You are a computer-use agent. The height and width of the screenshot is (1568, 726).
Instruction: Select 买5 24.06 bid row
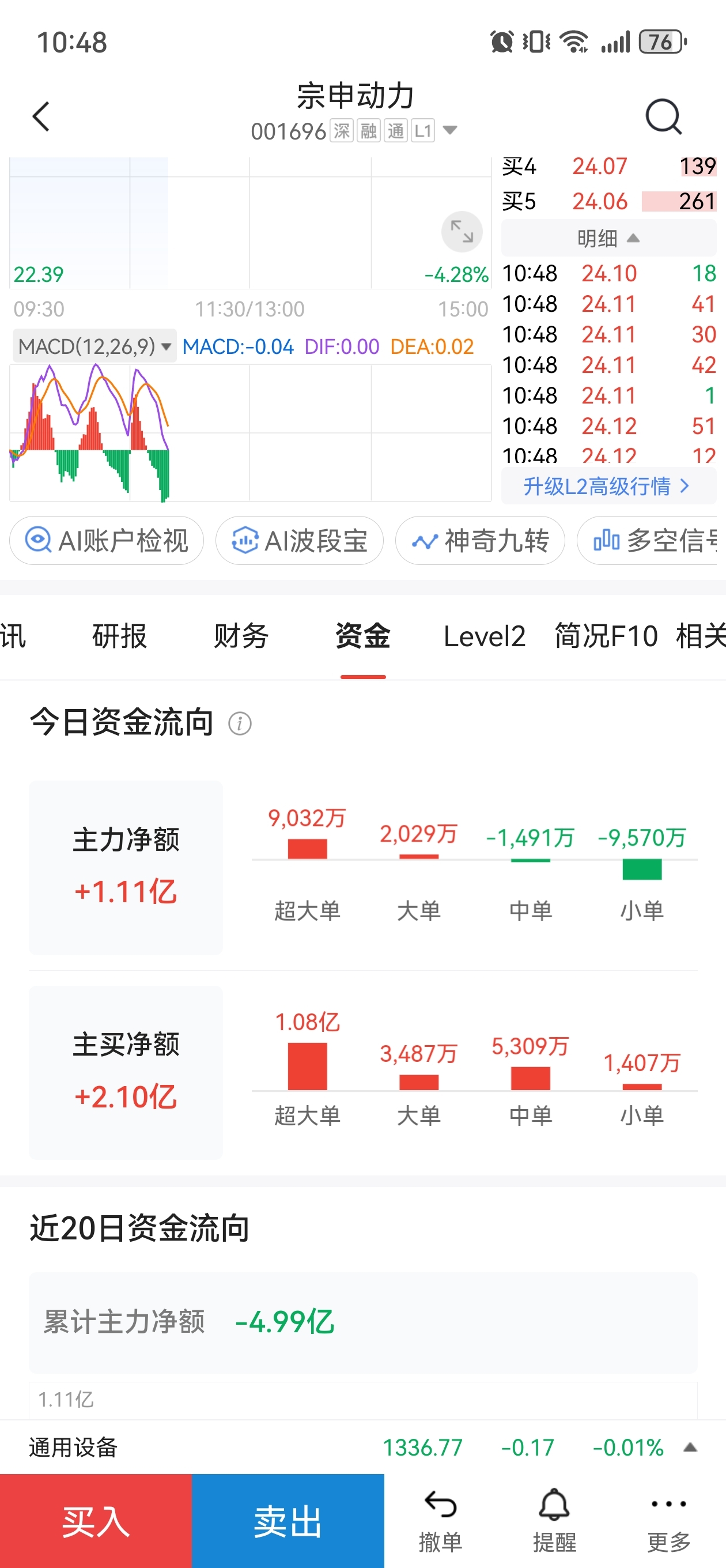pos(608,202)
